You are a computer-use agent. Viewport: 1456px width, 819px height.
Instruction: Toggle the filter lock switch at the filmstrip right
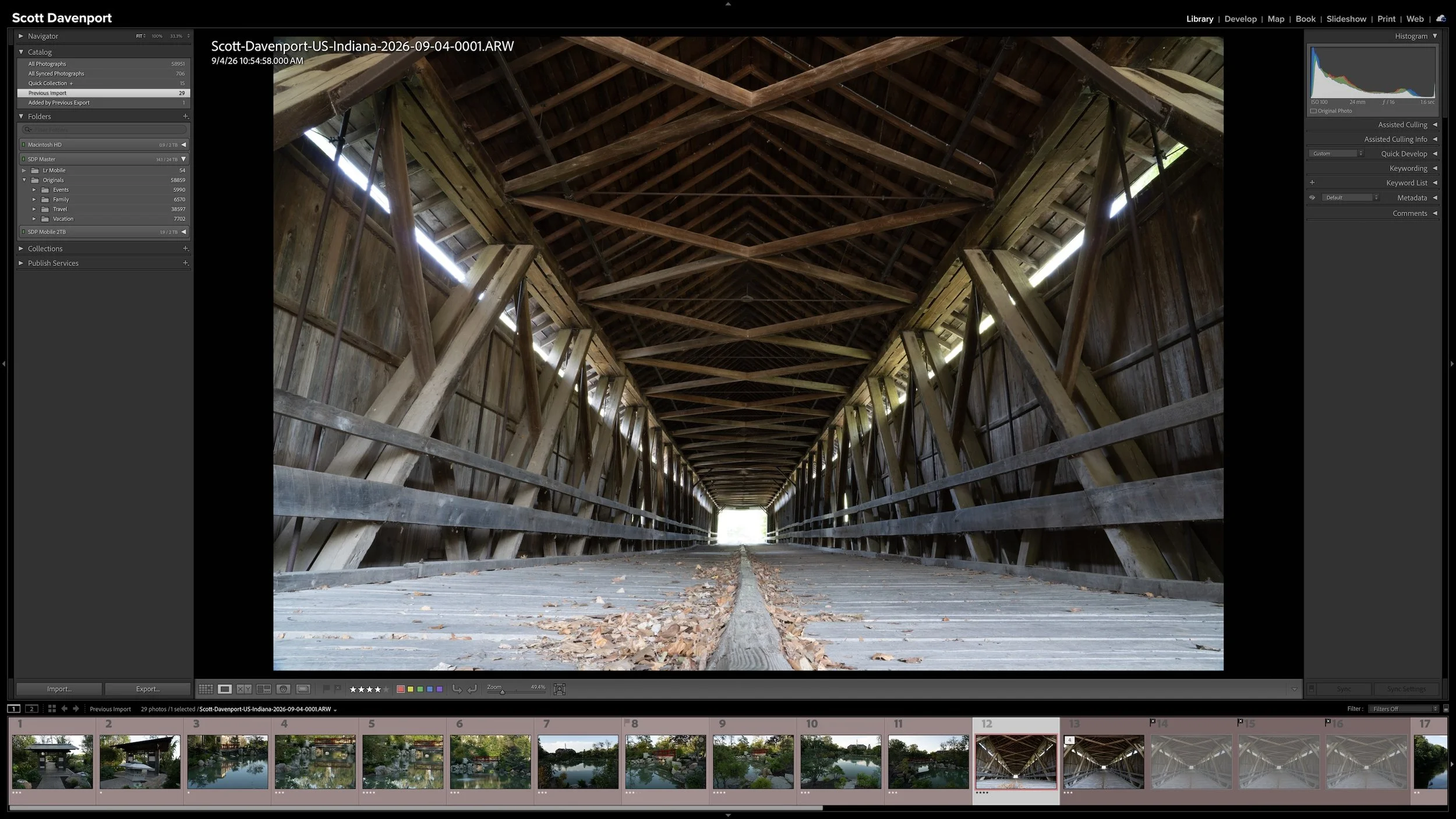click(x=1446, y=709)
